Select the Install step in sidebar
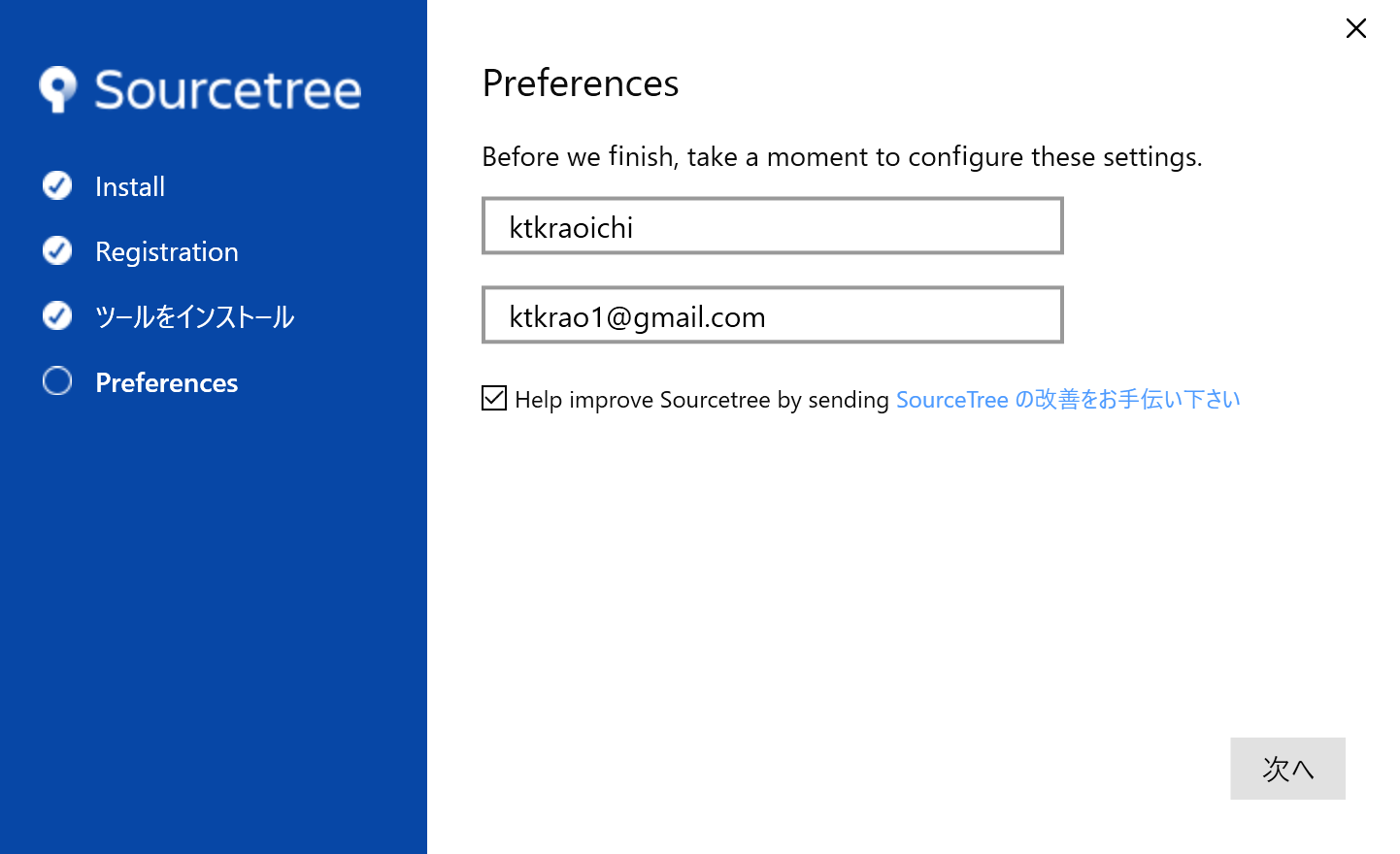The width and height of the screenshot is (1400, 854). click(130, 186)
